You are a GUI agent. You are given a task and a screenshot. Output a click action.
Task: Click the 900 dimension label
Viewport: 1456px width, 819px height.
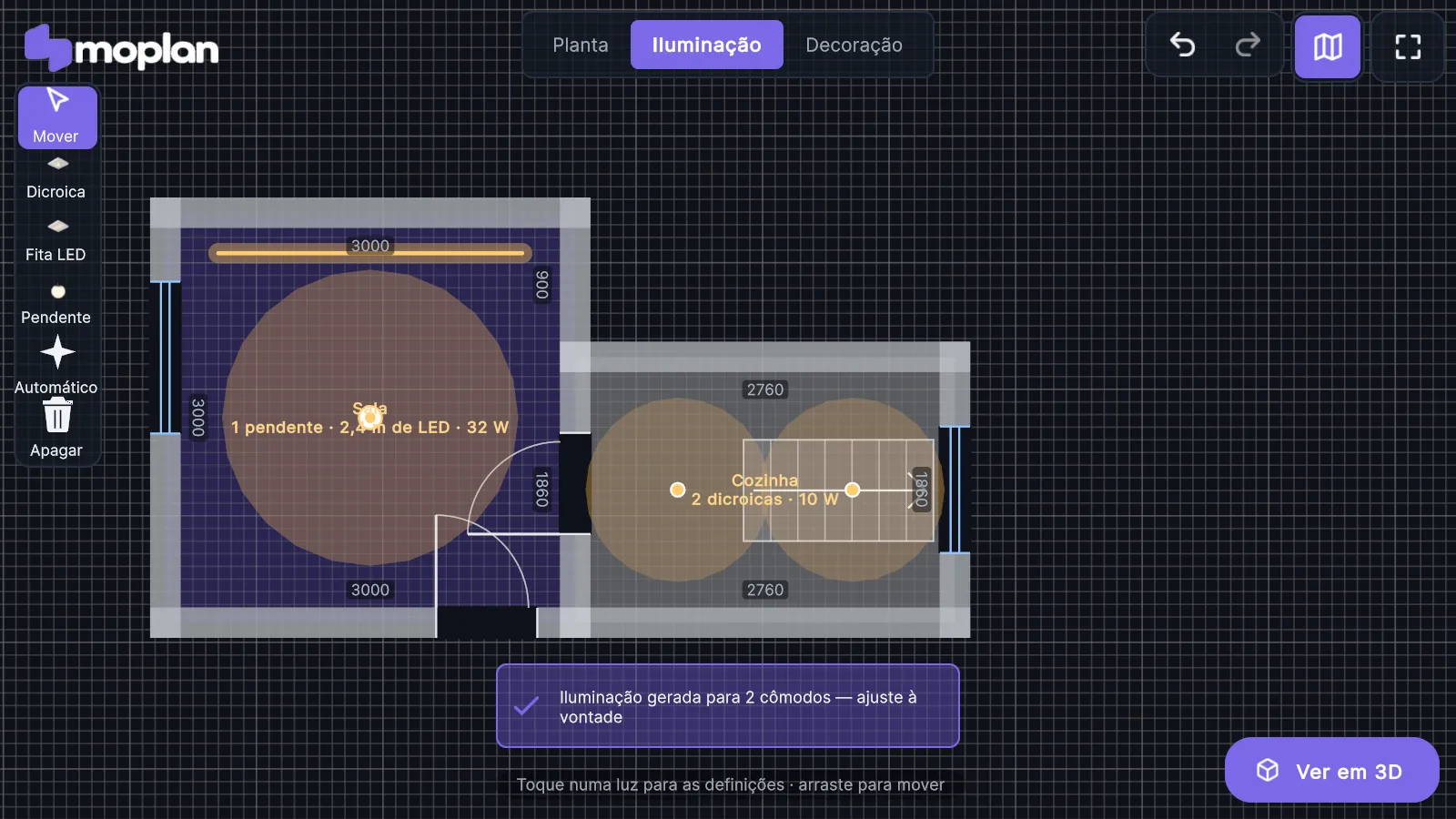pos(542,285)
